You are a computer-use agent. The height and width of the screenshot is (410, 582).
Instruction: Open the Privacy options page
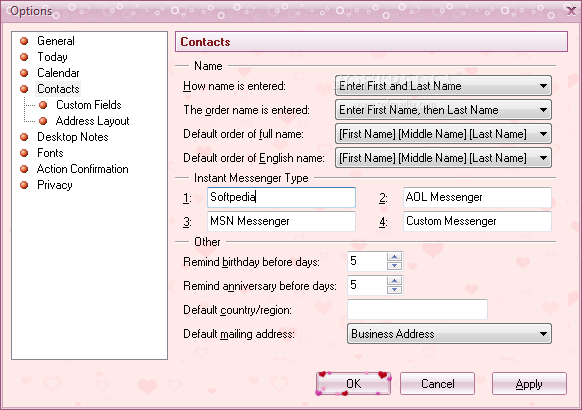55,185
